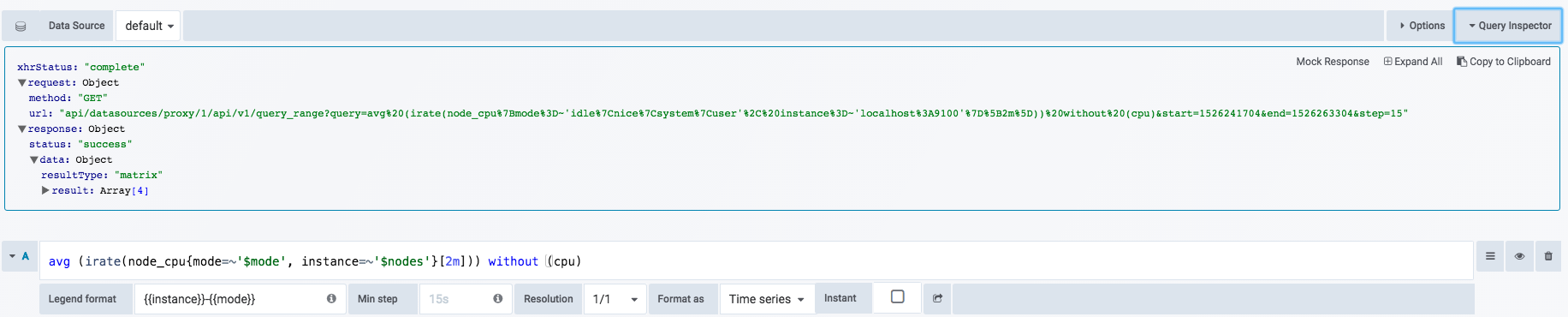Screen dimensions: 1568x317
Task: Open query in Prometheus link icon
Action: tap(937, 299)
